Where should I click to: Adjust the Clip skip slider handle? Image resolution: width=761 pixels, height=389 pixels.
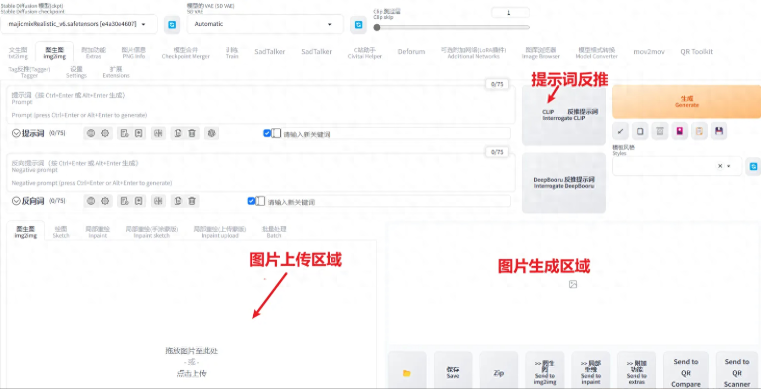[x=377, y=28]
